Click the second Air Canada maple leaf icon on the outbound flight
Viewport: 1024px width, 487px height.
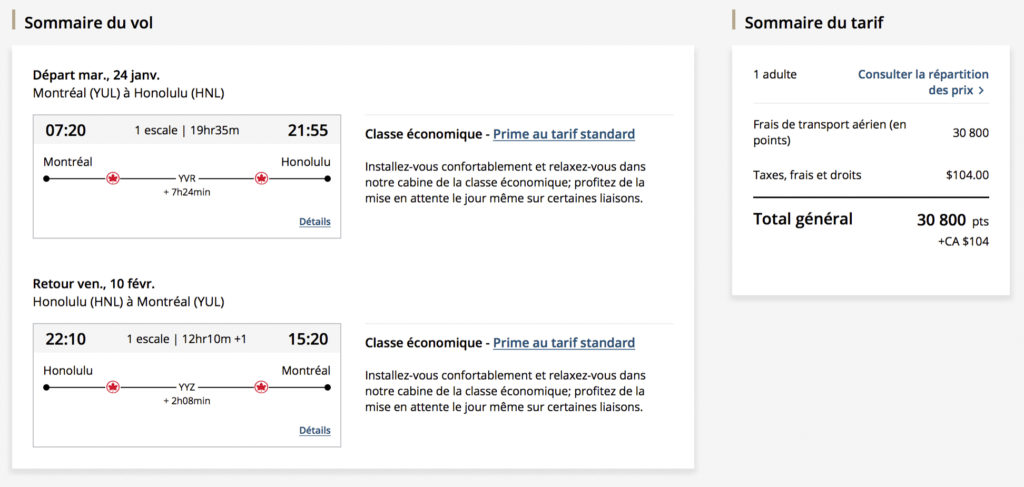pos(262,179)
